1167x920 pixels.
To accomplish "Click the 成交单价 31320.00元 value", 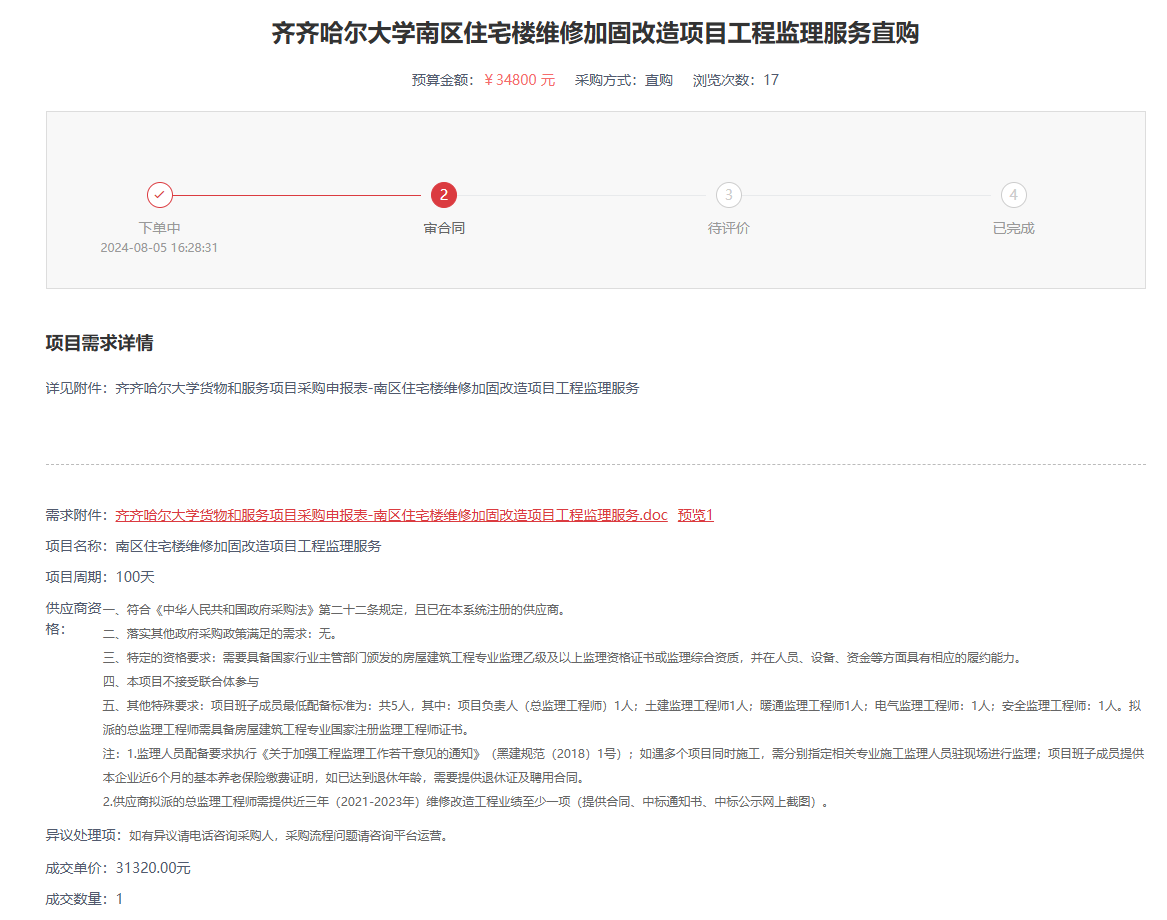I will (x=152, y=868).
